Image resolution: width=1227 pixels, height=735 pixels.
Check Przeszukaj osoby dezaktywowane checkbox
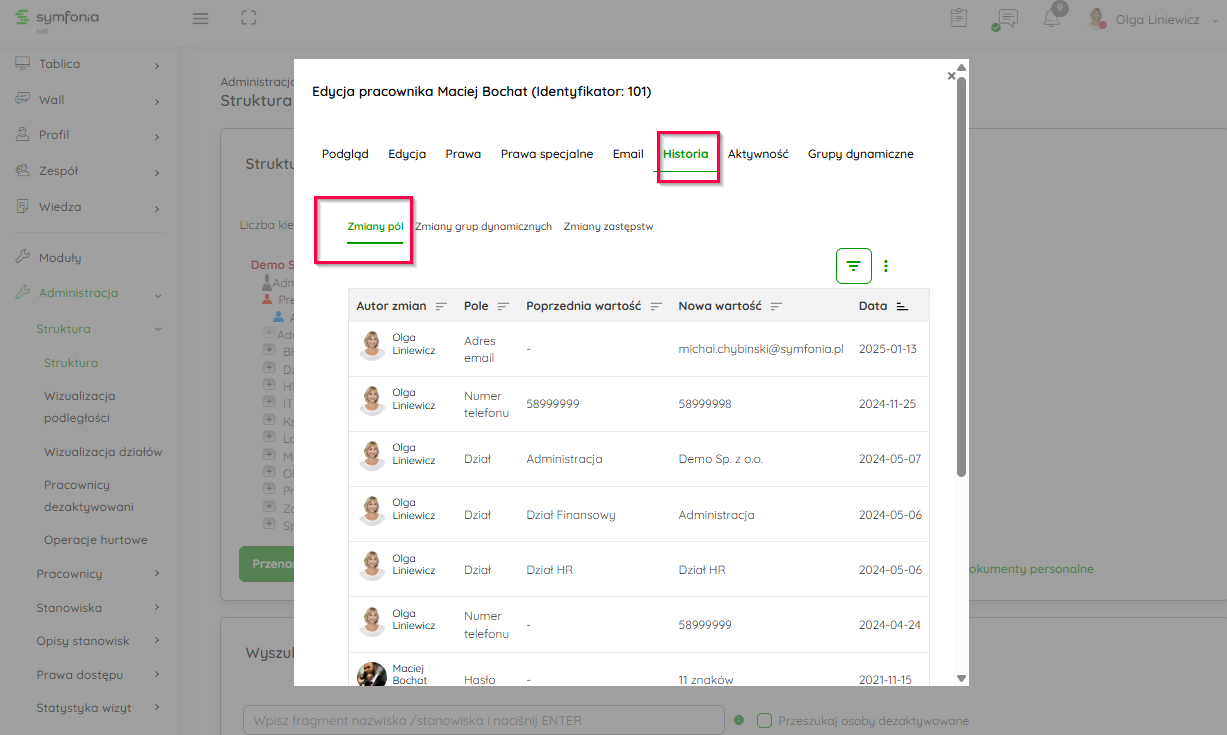coord(765,720)
